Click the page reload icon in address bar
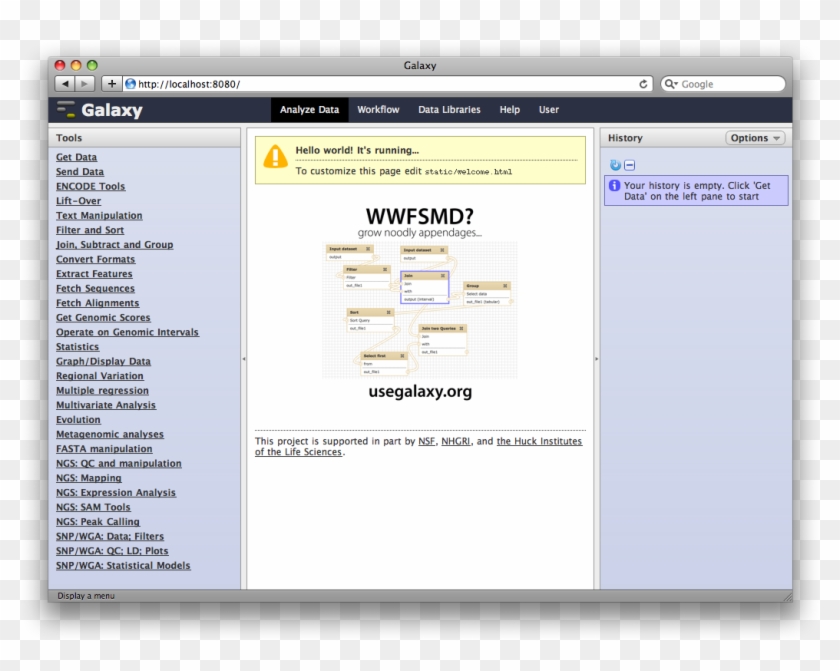 643,84
